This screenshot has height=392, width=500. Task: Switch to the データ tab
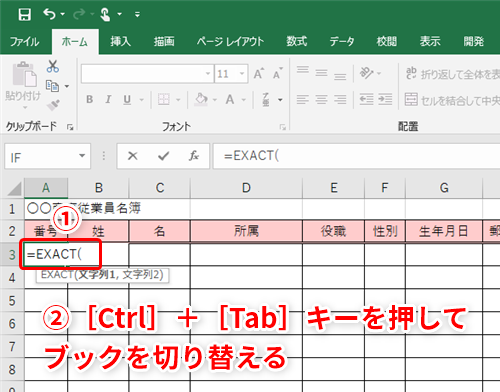(x=342, y=42)
